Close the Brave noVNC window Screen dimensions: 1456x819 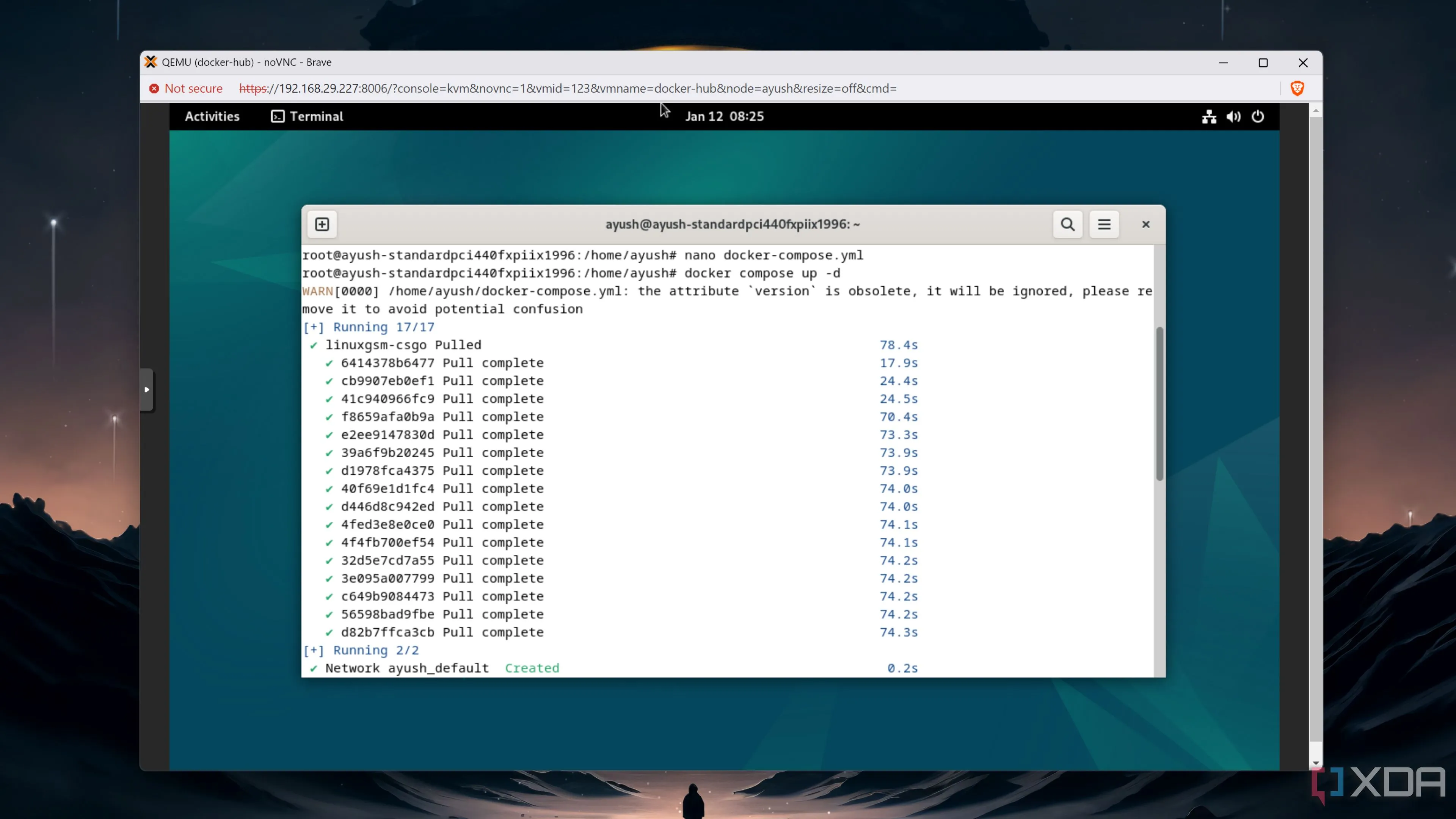click(1303, 63)
